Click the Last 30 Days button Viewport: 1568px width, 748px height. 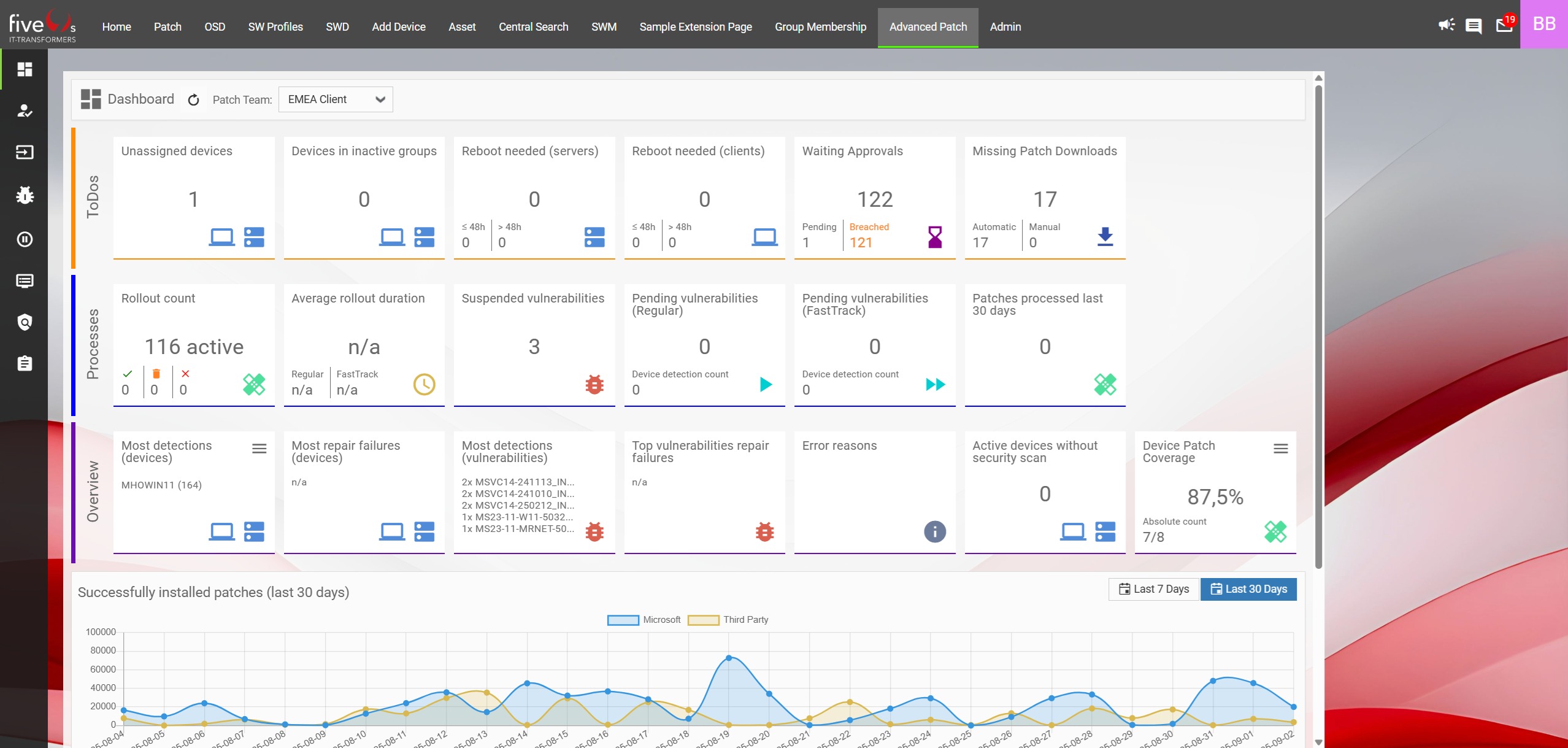point(1248,589)
